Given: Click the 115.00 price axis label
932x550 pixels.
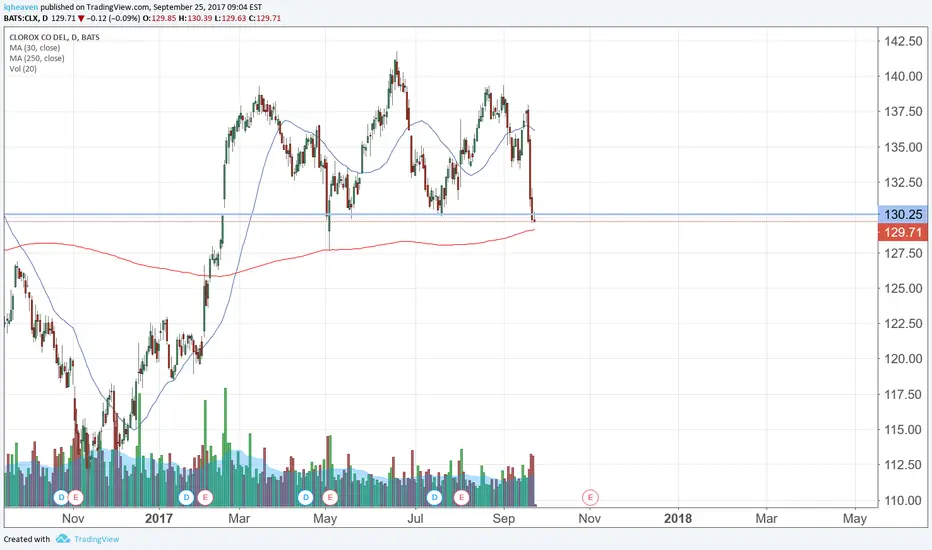Looking at the screenshot, I should (x=903, y=429).
